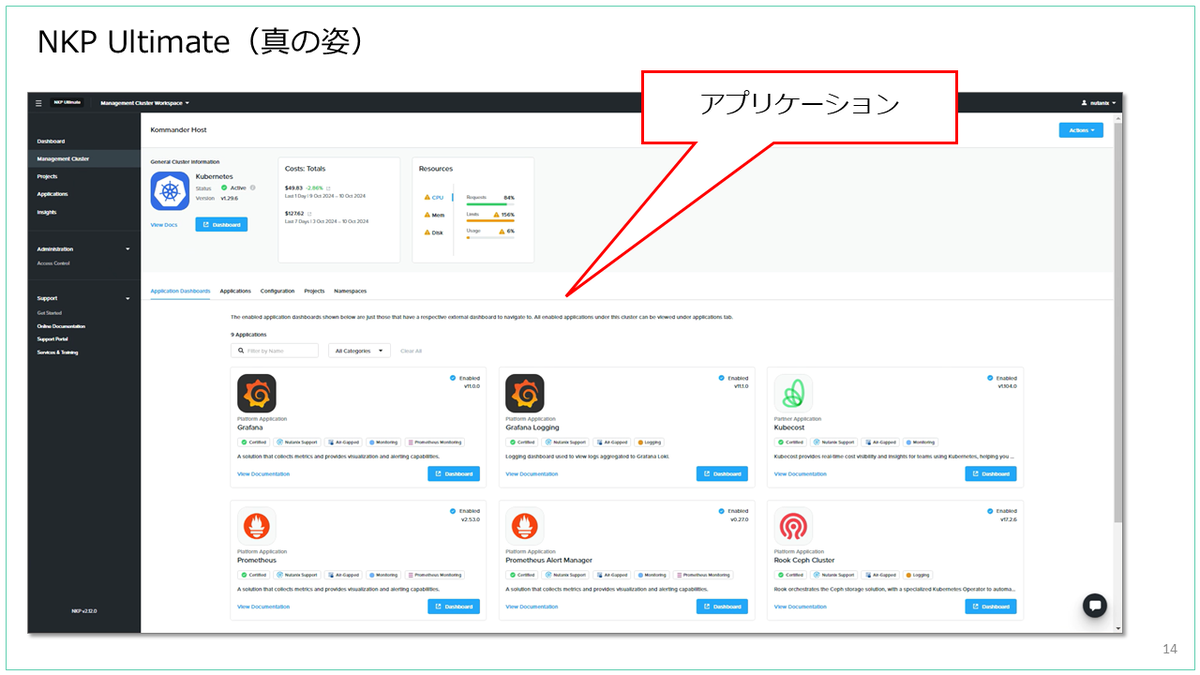Click the external link icon beside $49.83

tap(328, 187)
